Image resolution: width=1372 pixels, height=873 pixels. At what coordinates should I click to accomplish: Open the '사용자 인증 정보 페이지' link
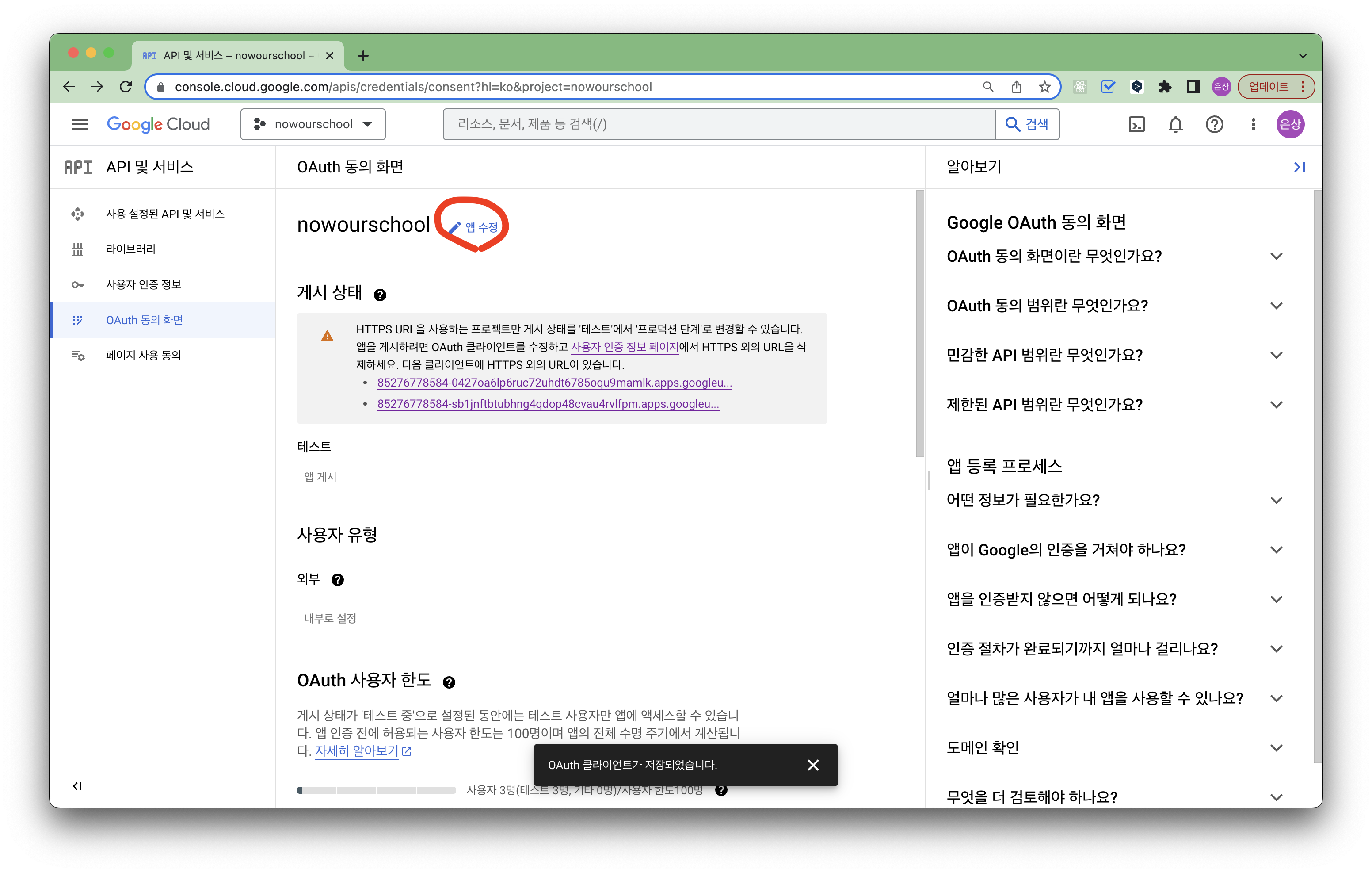(625, 347)
